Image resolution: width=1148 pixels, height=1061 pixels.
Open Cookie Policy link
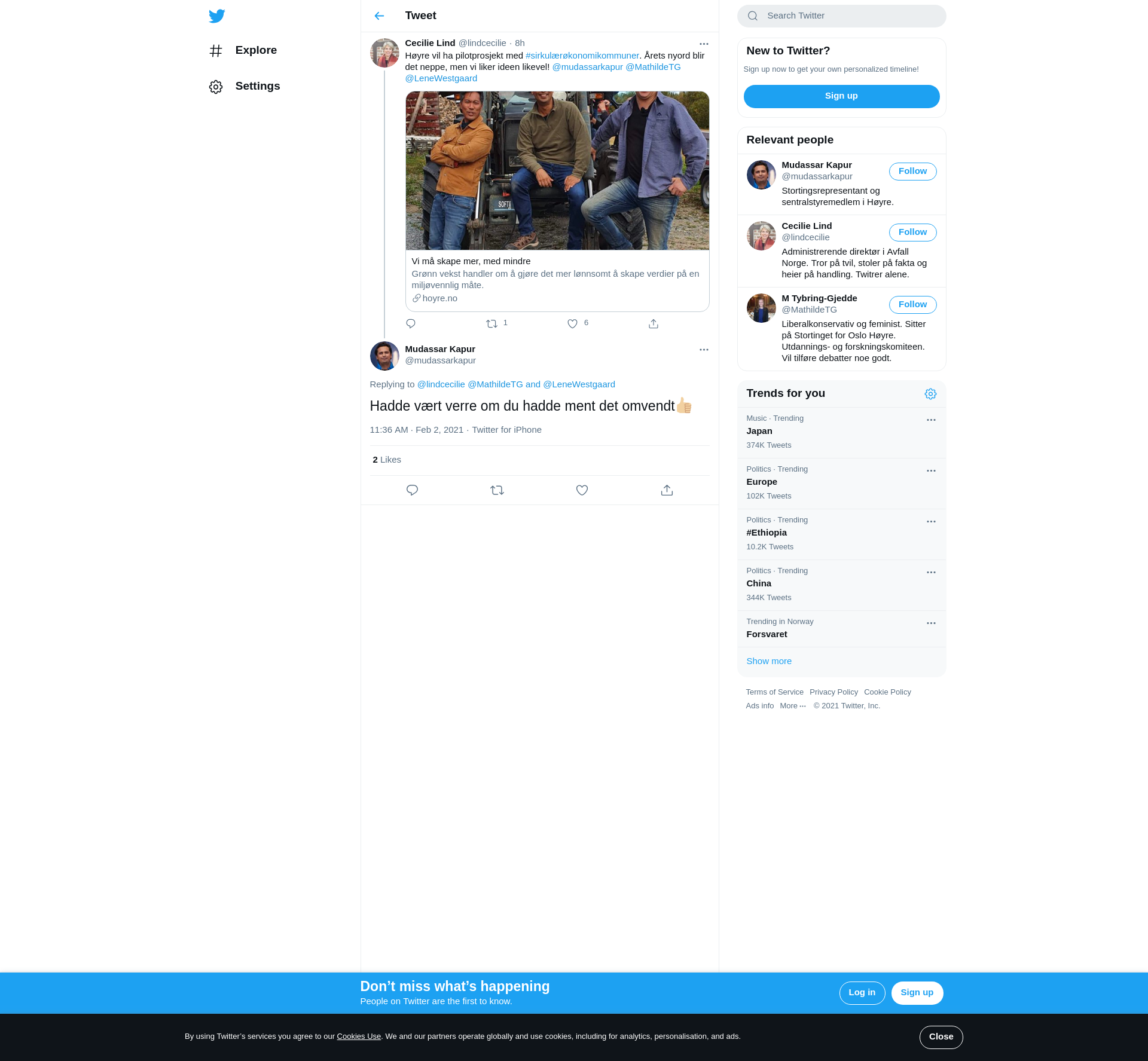point(887,692)
